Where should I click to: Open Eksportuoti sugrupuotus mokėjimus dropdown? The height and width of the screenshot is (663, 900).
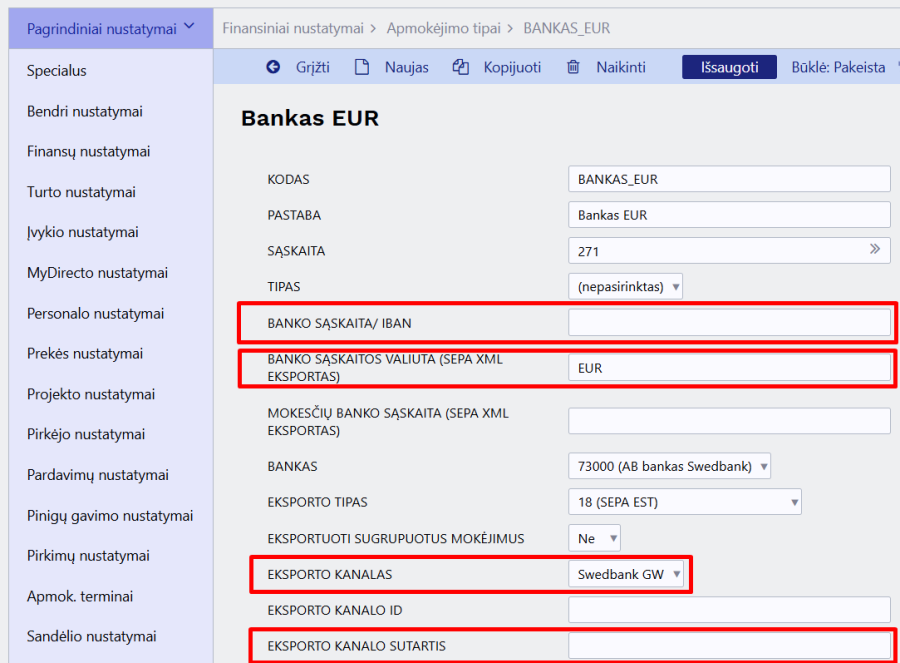point(594,538)
